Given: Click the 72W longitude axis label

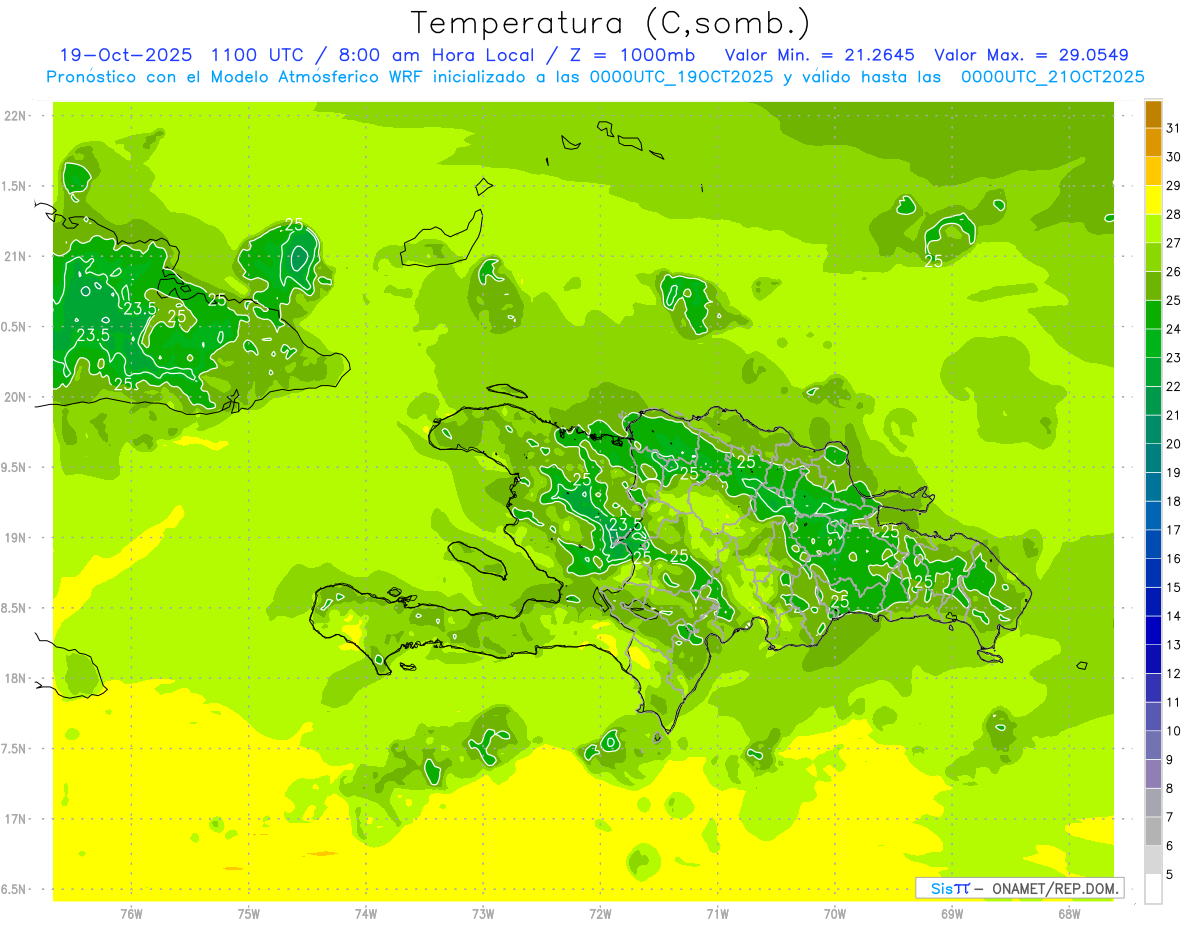Looking at the screenshot, I should [600, 914].
